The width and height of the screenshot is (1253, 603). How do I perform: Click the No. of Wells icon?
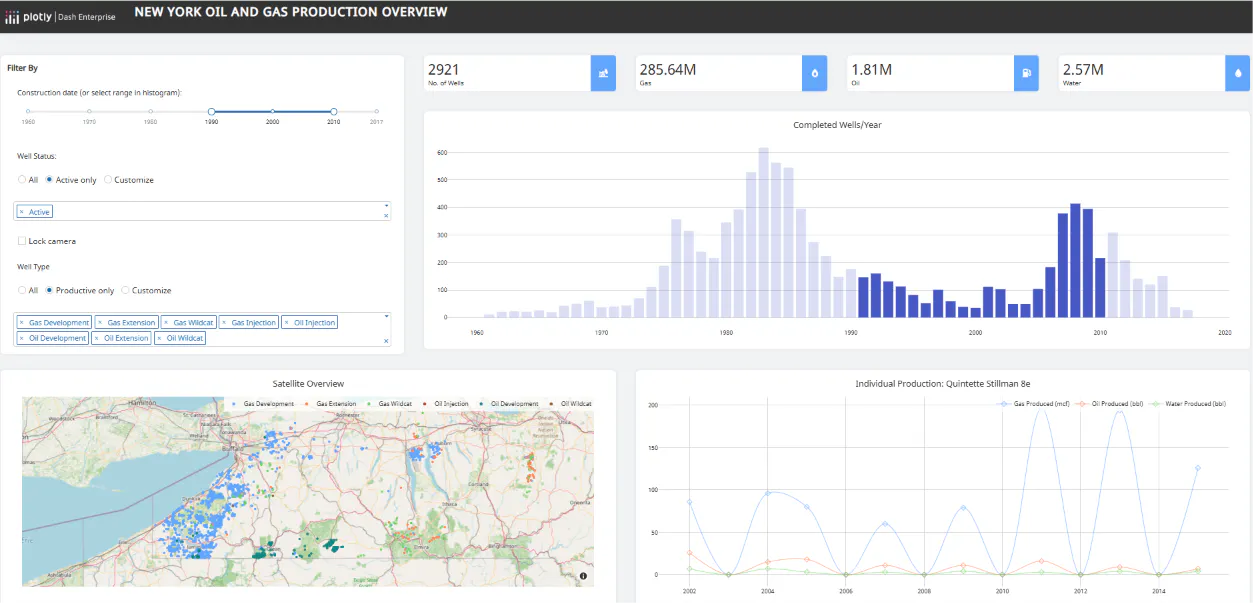(603, 73)
